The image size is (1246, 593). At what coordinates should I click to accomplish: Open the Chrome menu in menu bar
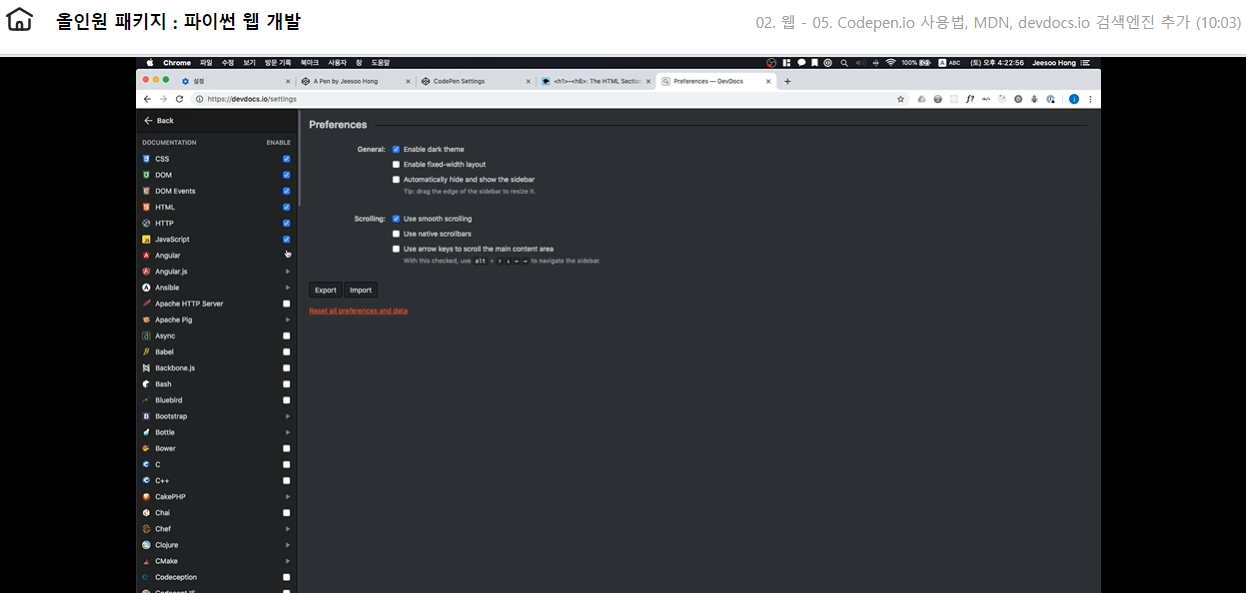click(177, 62)
